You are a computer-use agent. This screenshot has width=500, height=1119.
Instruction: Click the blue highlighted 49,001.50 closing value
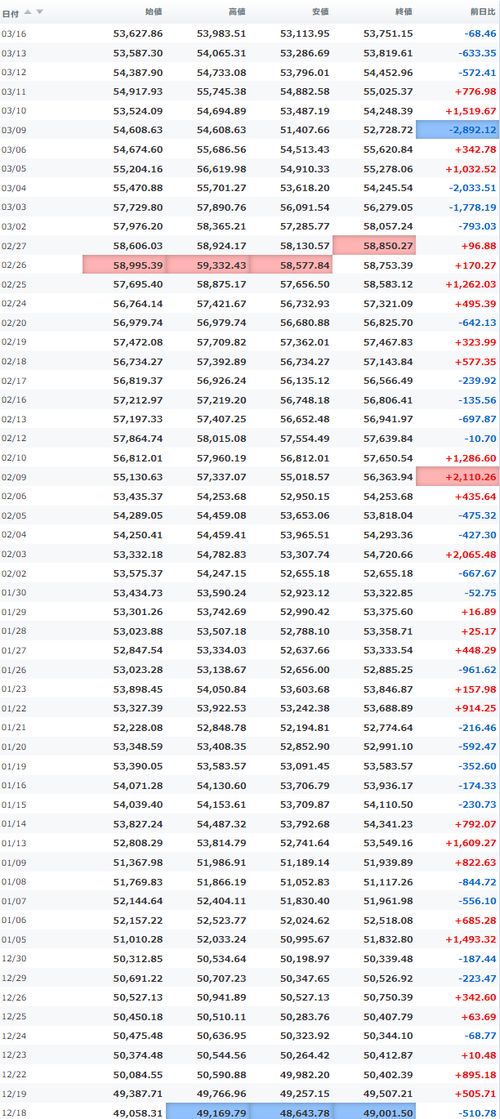point(374,1113)
